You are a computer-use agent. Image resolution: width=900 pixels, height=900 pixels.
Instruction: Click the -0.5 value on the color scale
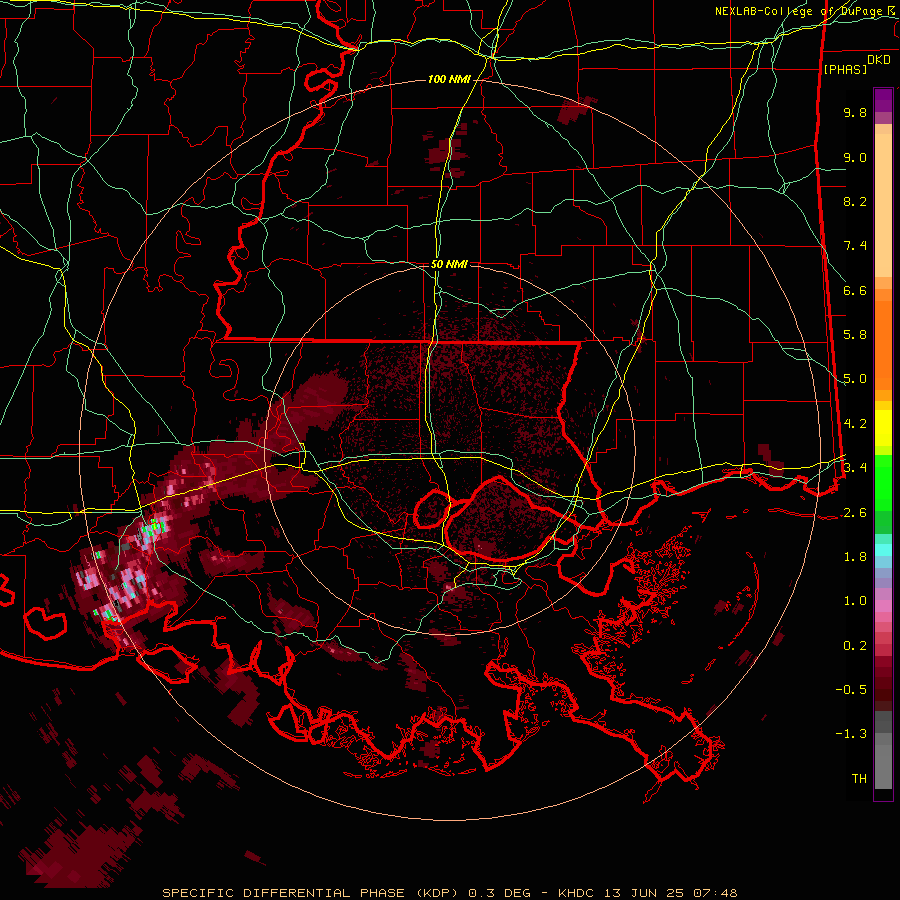pyautogui.click(x=851, y=690)
